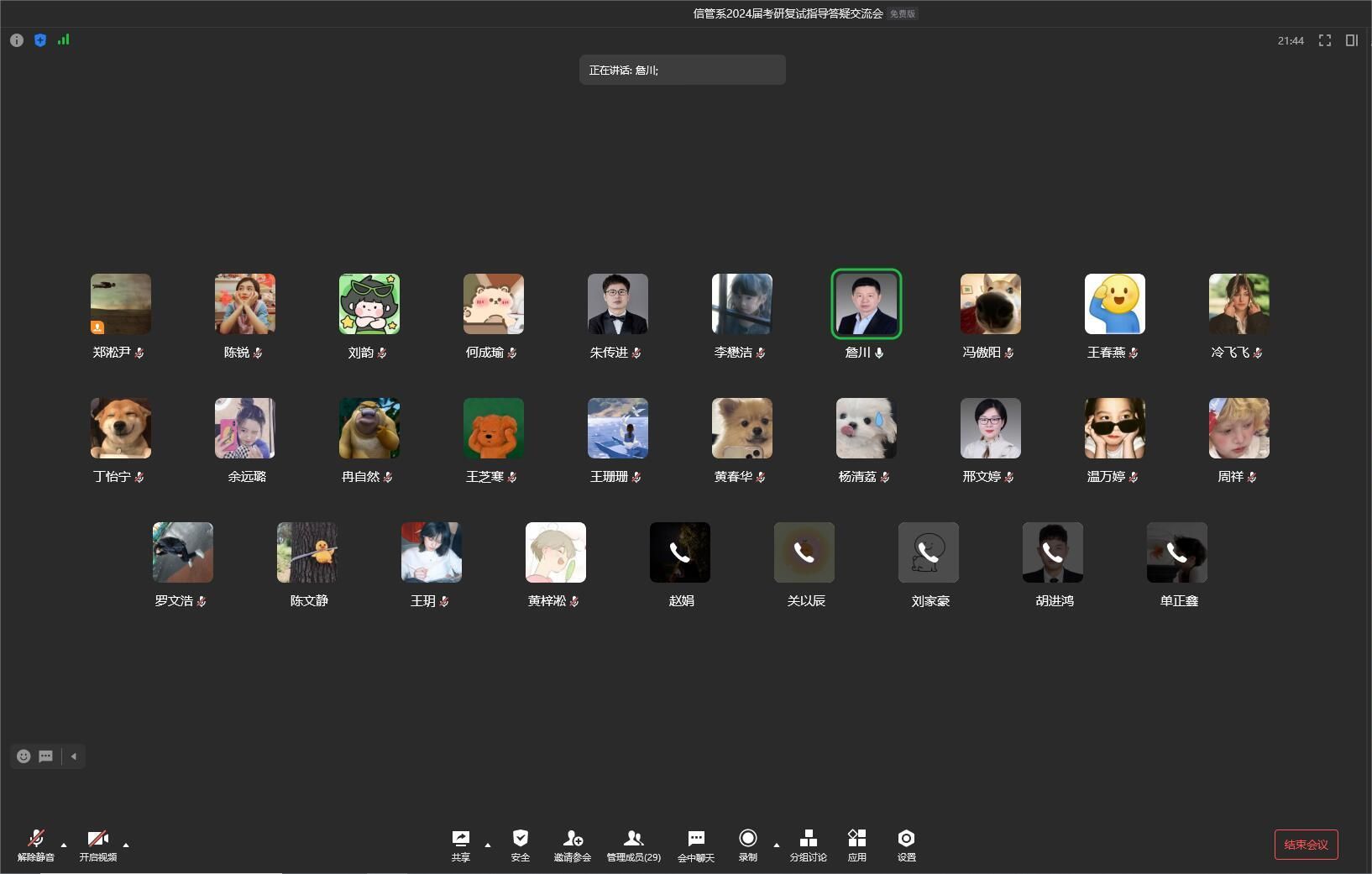Open Breakout Rooms (分组讨论)

[808, 844]
